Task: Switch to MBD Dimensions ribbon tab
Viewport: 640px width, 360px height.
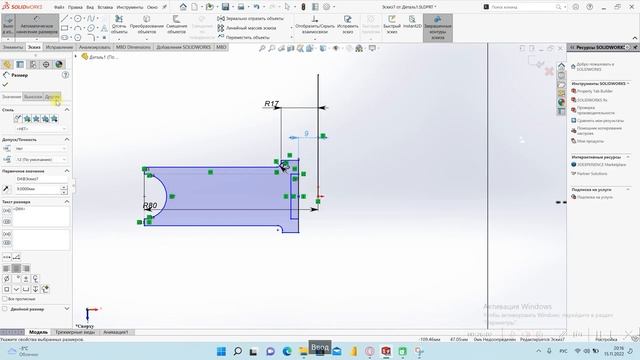Action: tap(133, 47)
